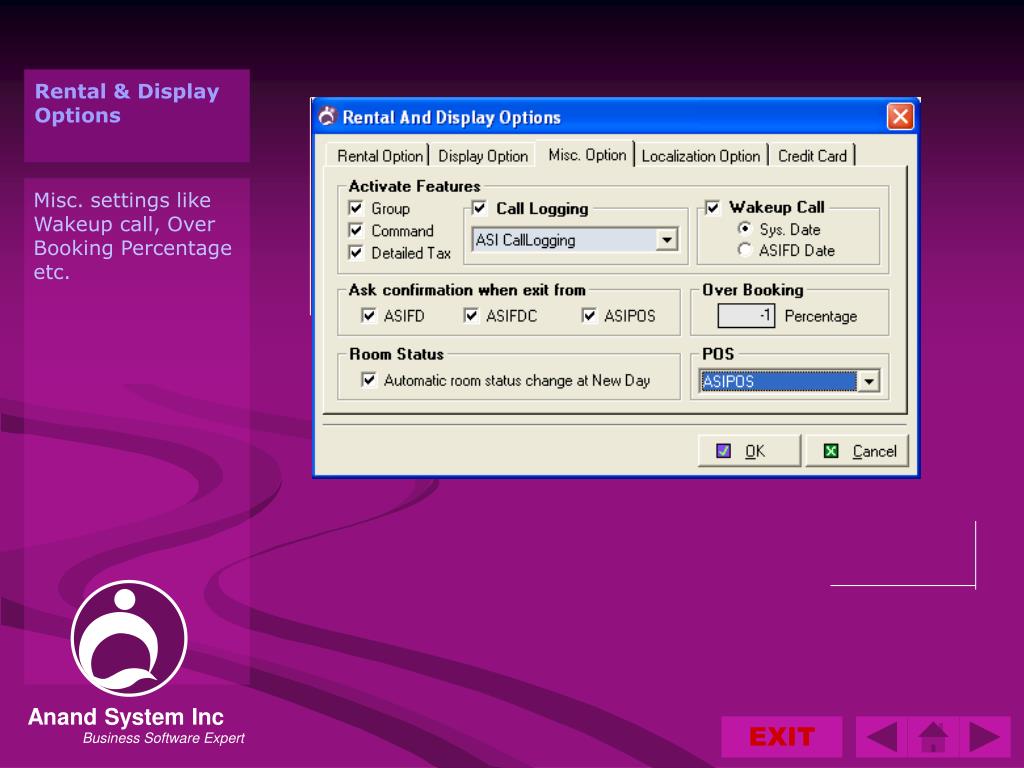Uncheck ASIFD exit confirmation
1024x768 pixels.
click(369, 316)
